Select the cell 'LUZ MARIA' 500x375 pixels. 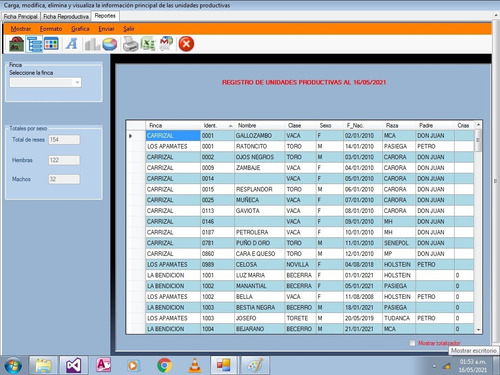(x=259, y=275)
